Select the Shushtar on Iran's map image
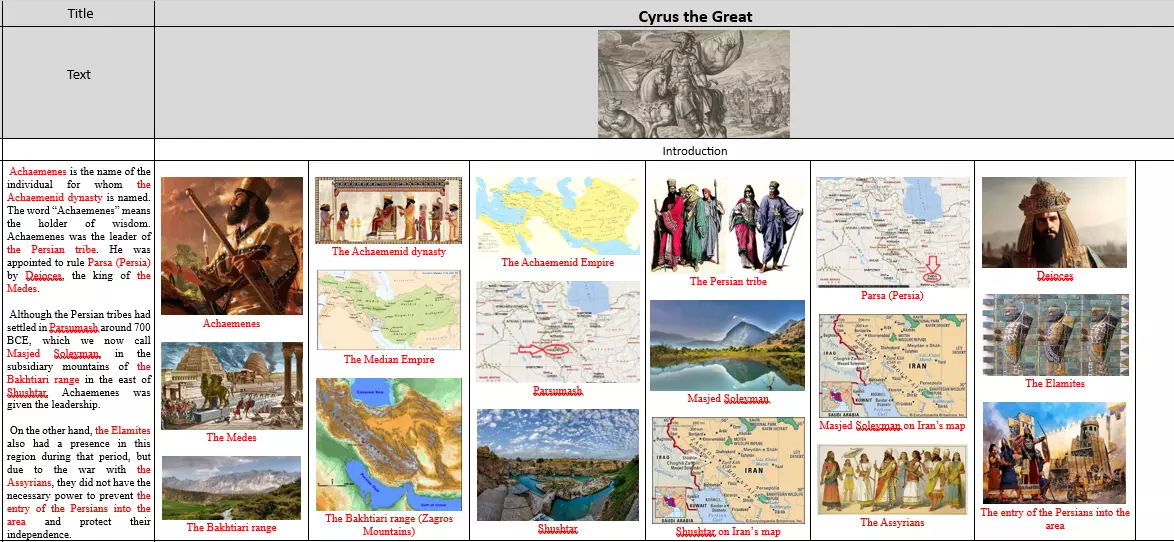Image resolution: width=1174 pixels, height=542 pixels. [x=728, y=470]
